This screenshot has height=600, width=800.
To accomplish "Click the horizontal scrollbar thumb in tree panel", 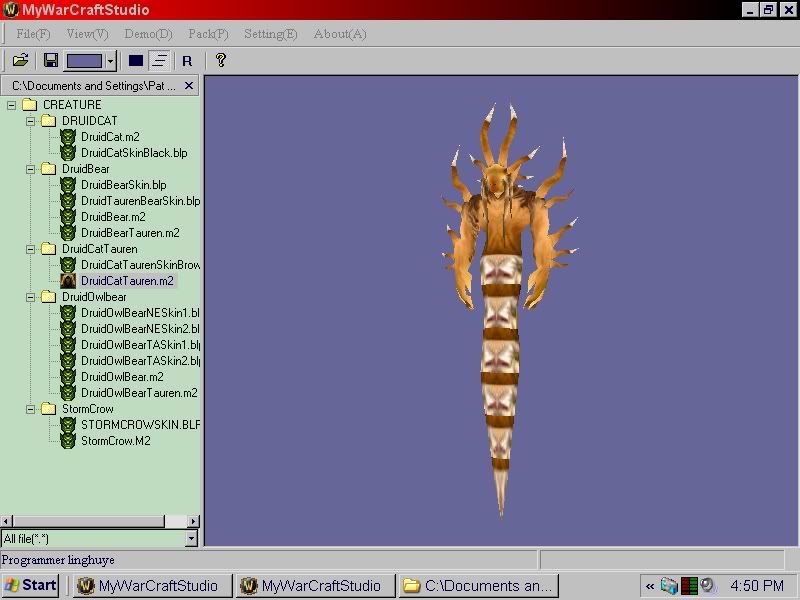I will (x=88, y=521).
